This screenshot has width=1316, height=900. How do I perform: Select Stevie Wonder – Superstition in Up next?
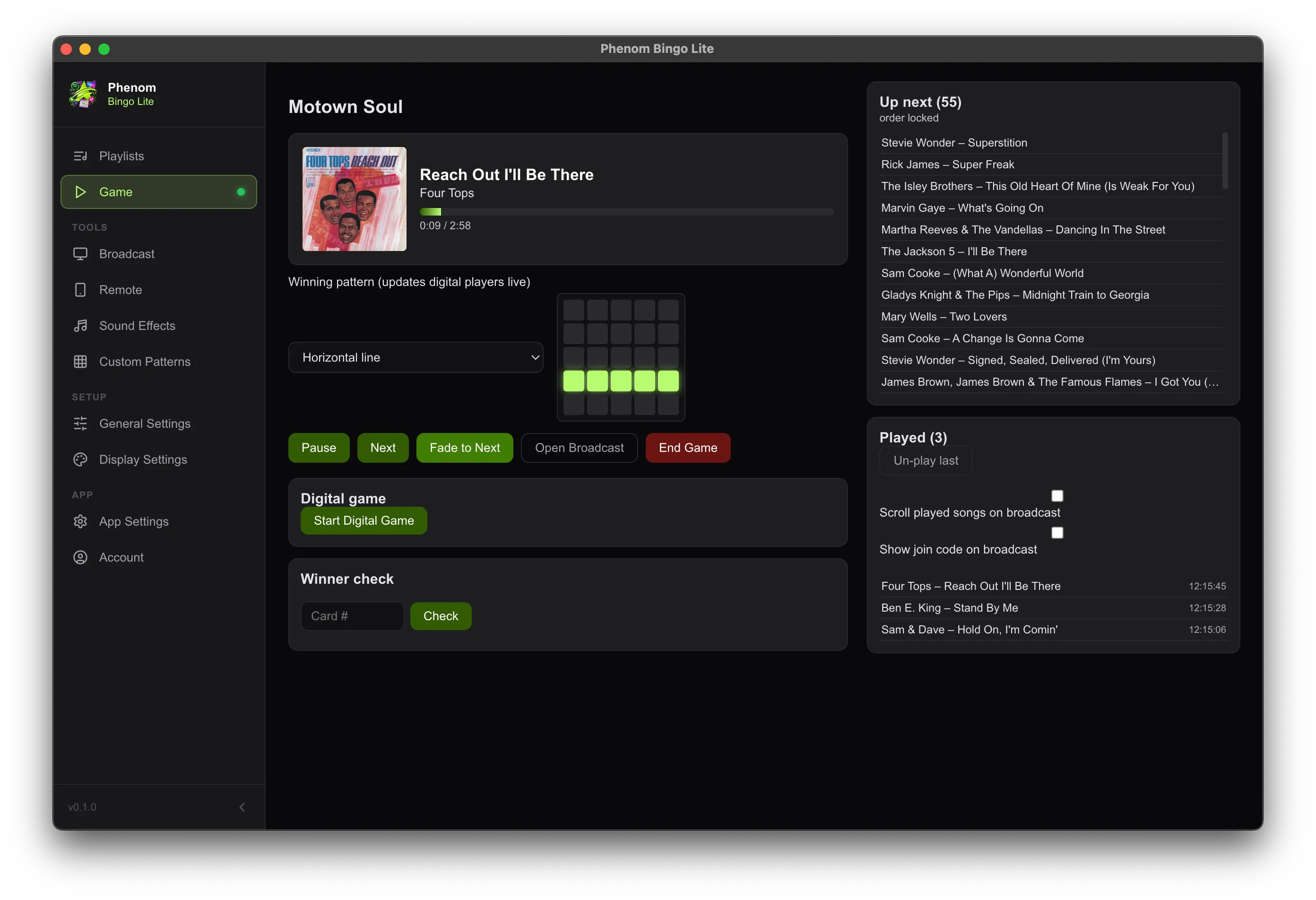1051,143
